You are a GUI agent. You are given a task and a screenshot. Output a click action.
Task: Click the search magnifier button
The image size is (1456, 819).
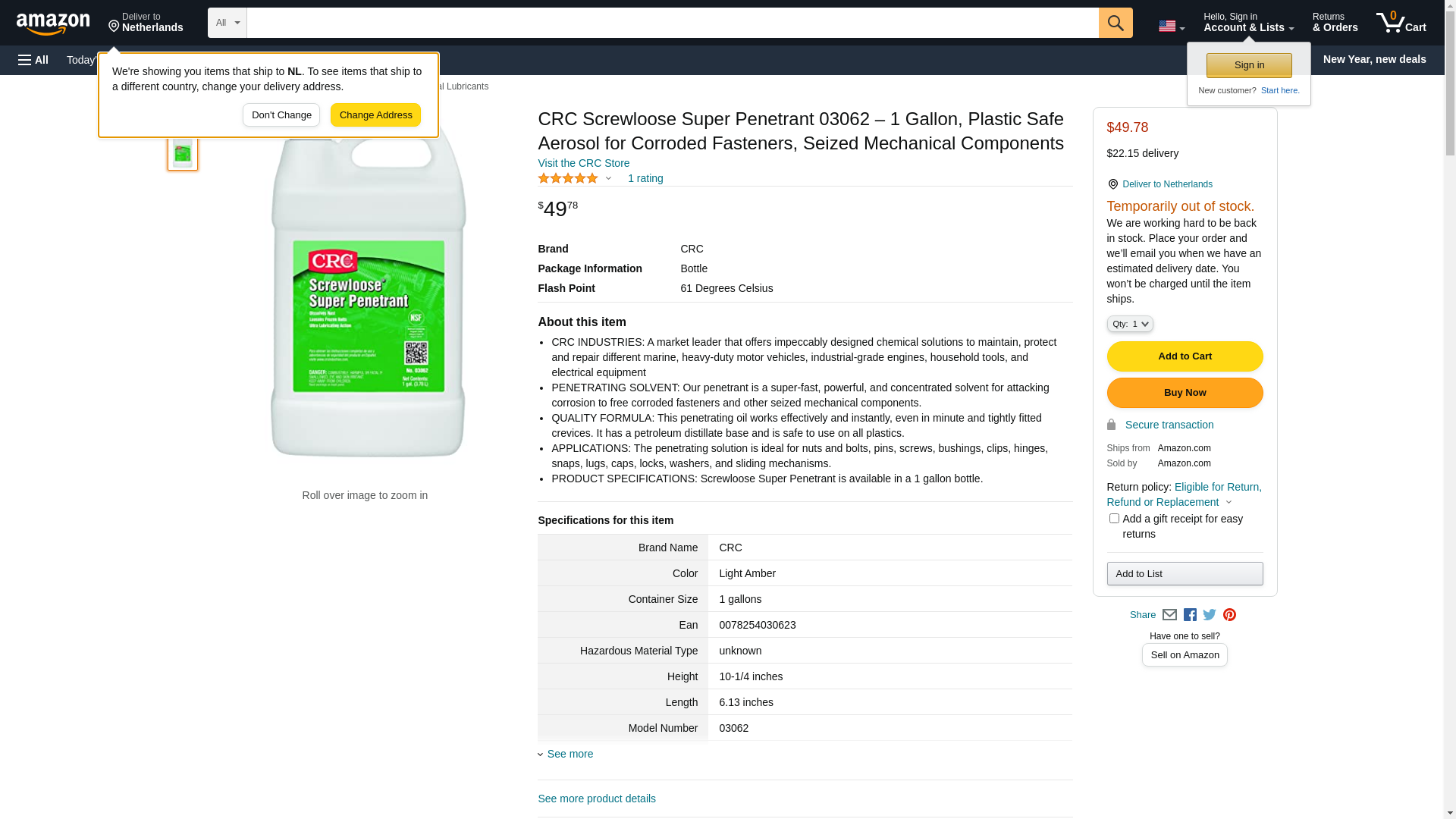1115,23
